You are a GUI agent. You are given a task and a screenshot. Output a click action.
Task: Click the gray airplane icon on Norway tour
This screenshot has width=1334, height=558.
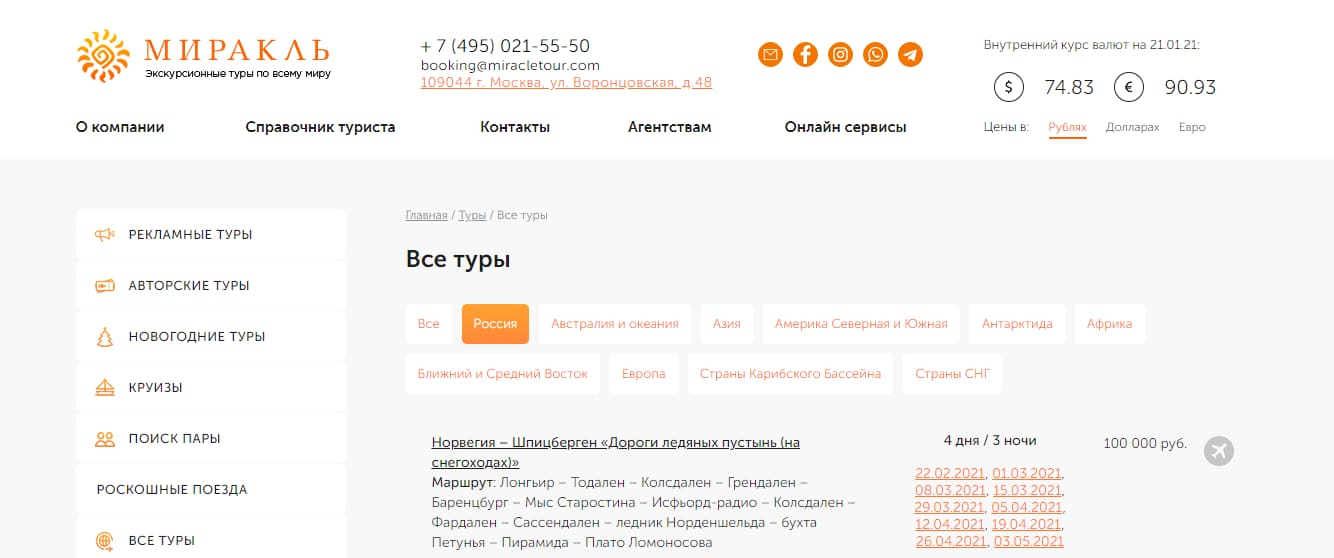(1219, 451)
